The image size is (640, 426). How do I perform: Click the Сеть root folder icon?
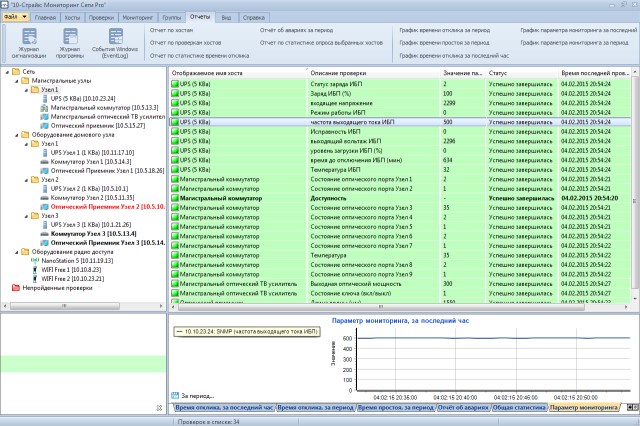pyautogui.click(x=16, y=71)
